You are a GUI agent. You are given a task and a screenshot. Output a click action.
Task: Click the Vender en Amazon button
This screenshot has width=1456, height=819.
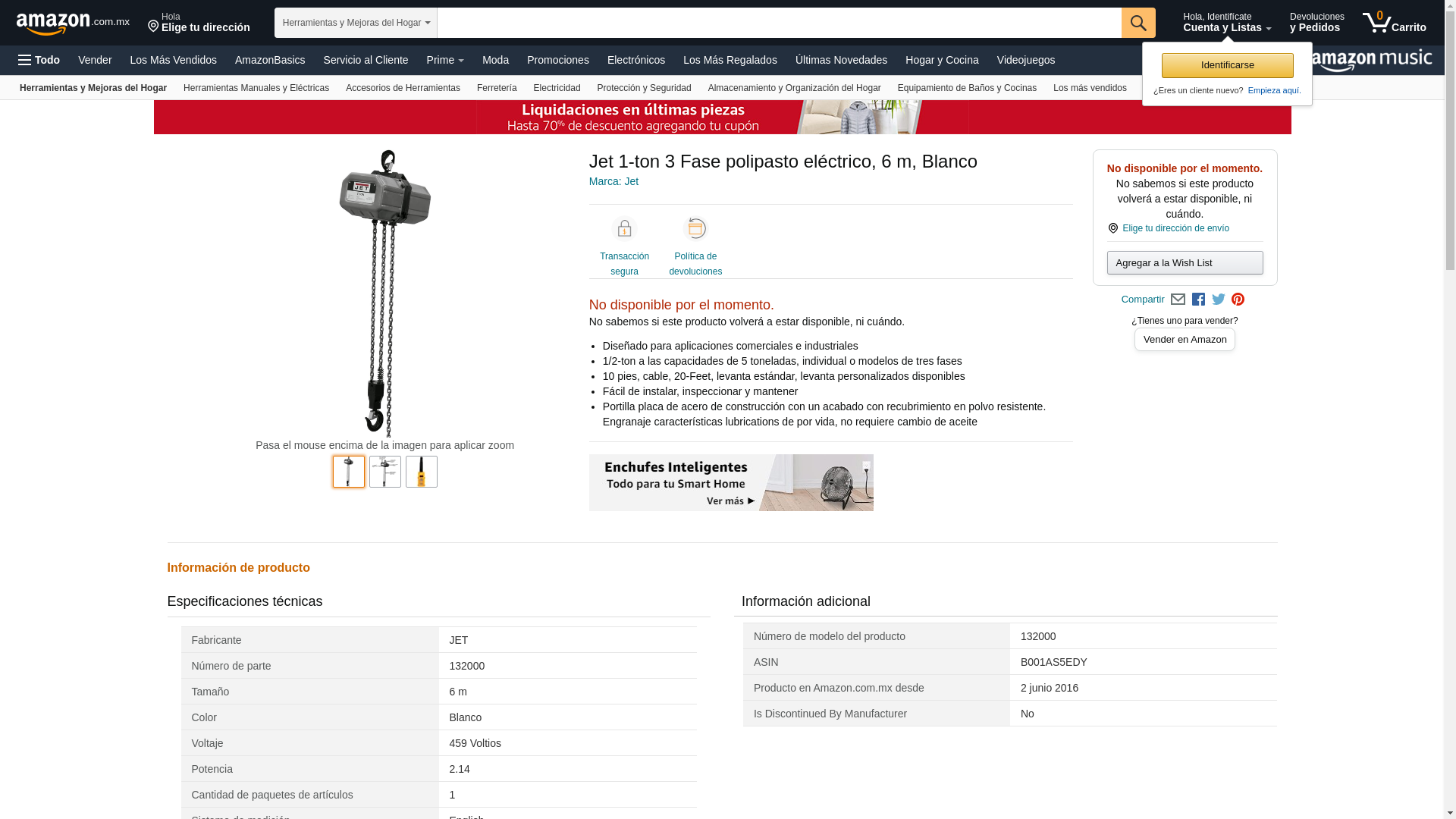tap(1185, 340)
